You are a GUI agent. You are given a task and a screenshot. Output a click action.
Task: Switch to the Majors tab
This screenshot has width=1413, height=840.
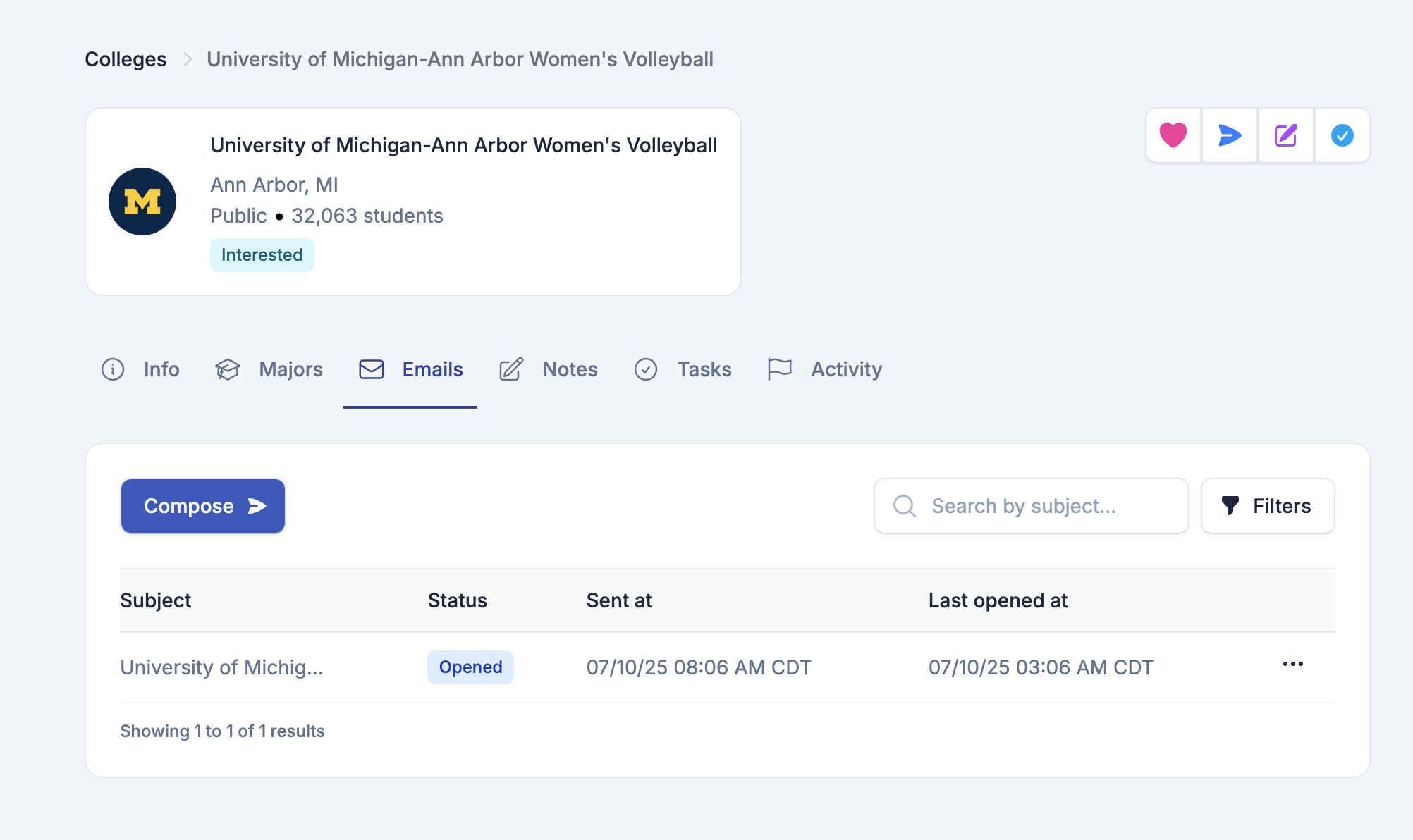click(269, 369)
